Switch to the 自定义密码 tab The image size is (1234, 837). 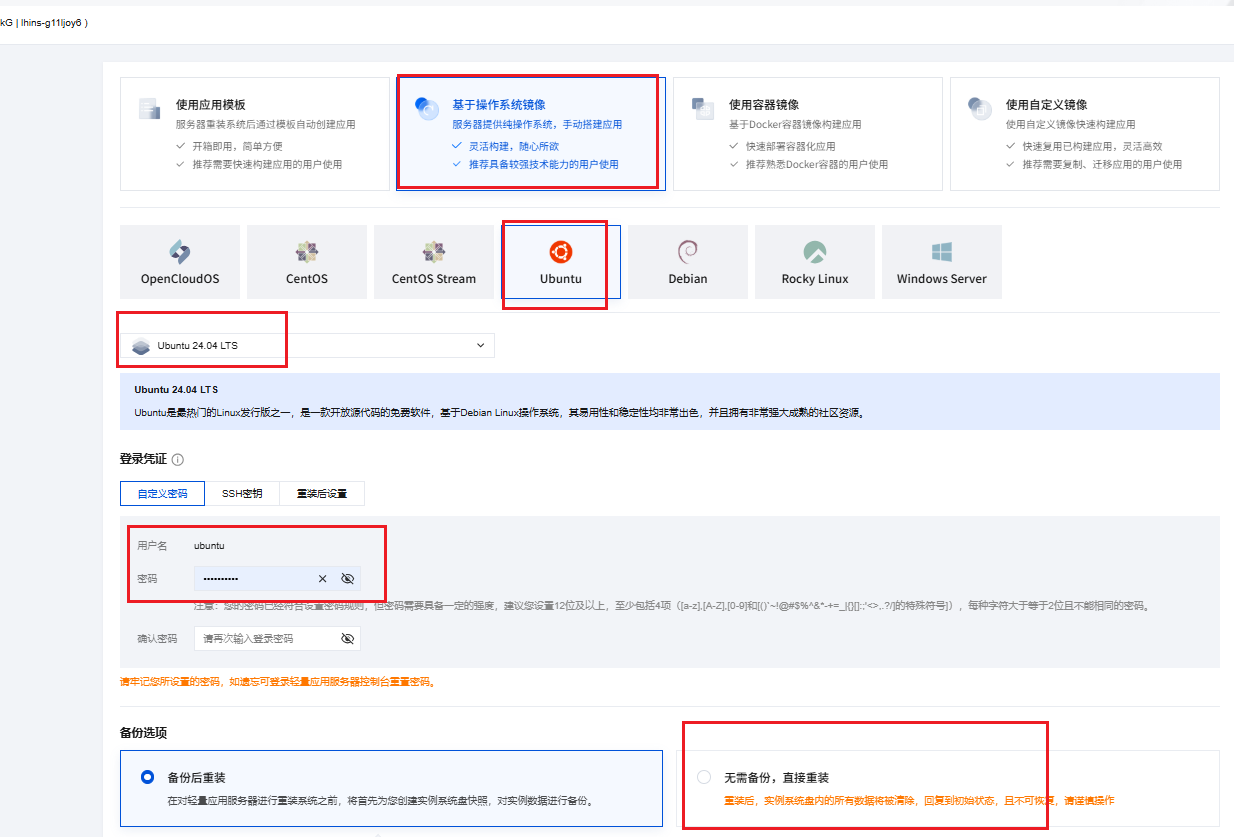[x=162, y=493]
